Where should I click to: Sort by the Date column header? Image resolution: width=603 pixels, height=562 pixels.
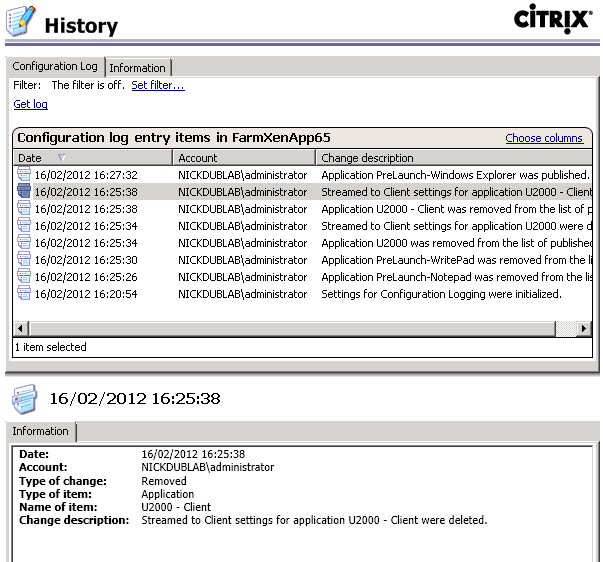pos(92,158)
